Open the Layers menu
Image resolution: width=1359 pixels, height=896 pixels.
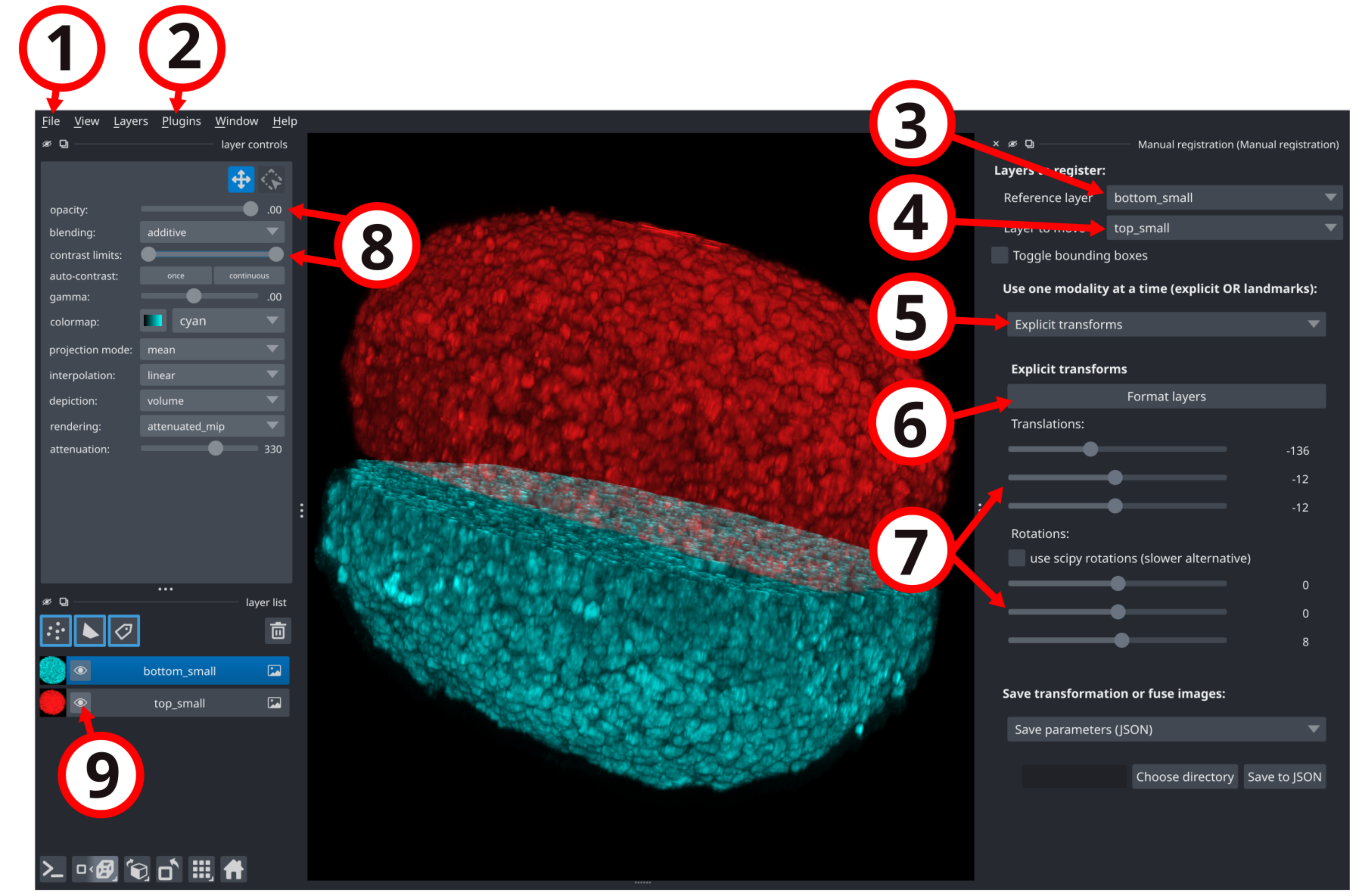click(x=131, y=122)
